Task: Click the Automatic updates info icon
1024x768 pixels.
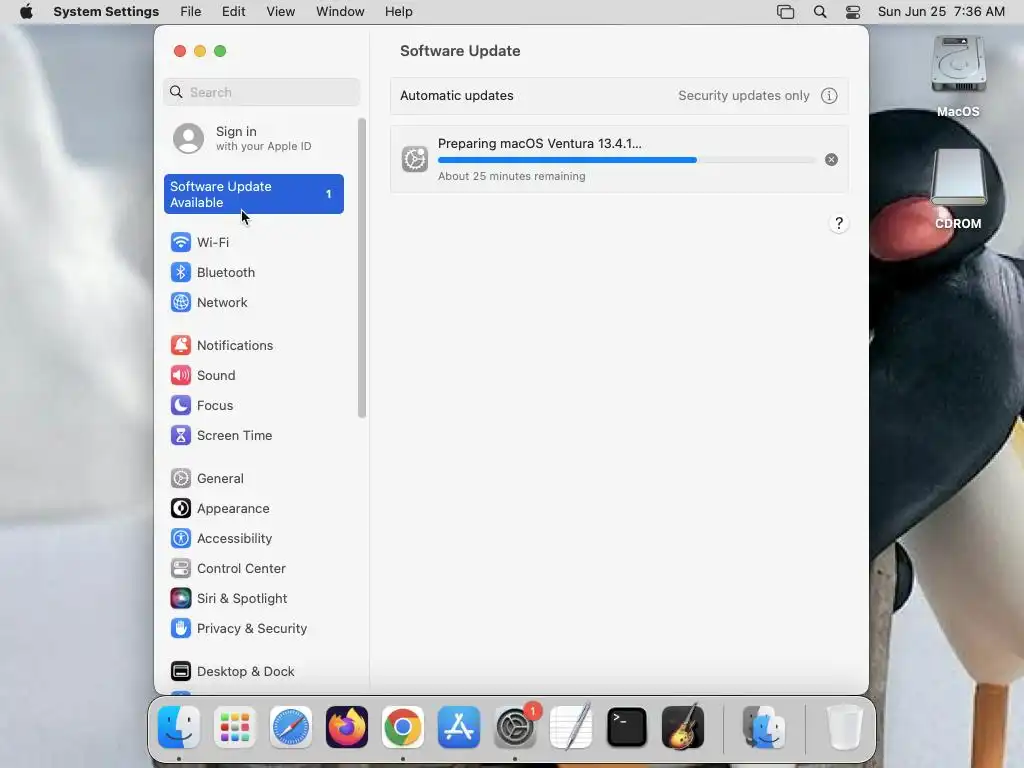Action: click(829, 96)
